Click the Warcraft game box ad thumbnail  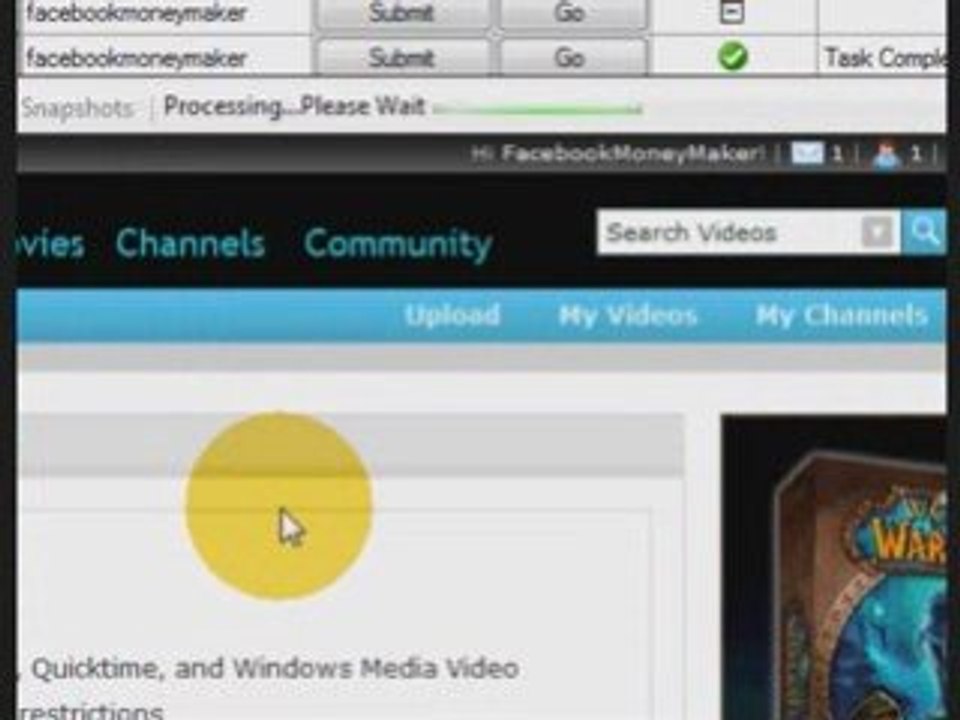(835, 568)
